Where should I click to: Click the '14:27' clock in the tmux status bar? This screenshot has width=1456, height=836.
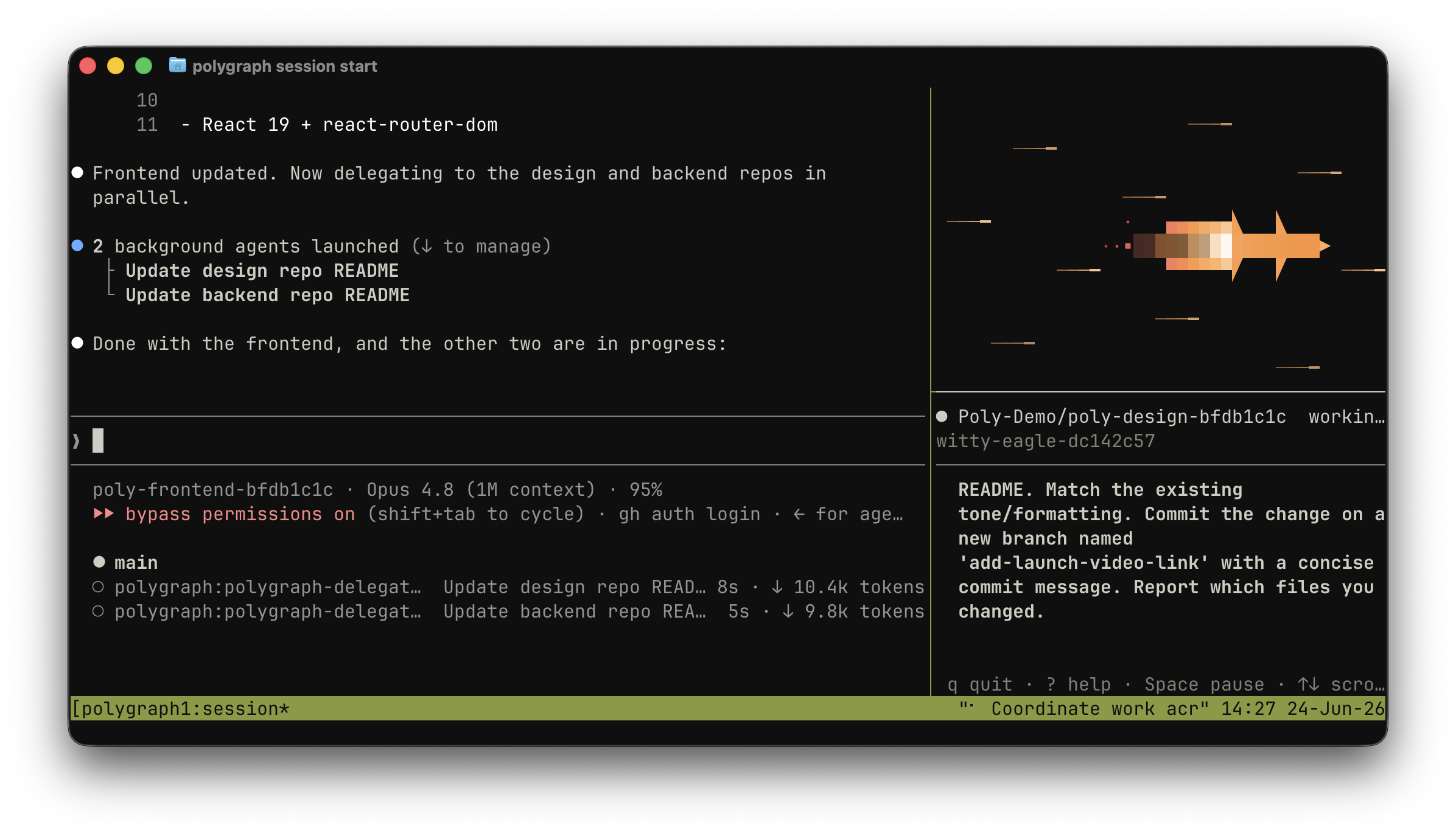(x=1248, y=709)
